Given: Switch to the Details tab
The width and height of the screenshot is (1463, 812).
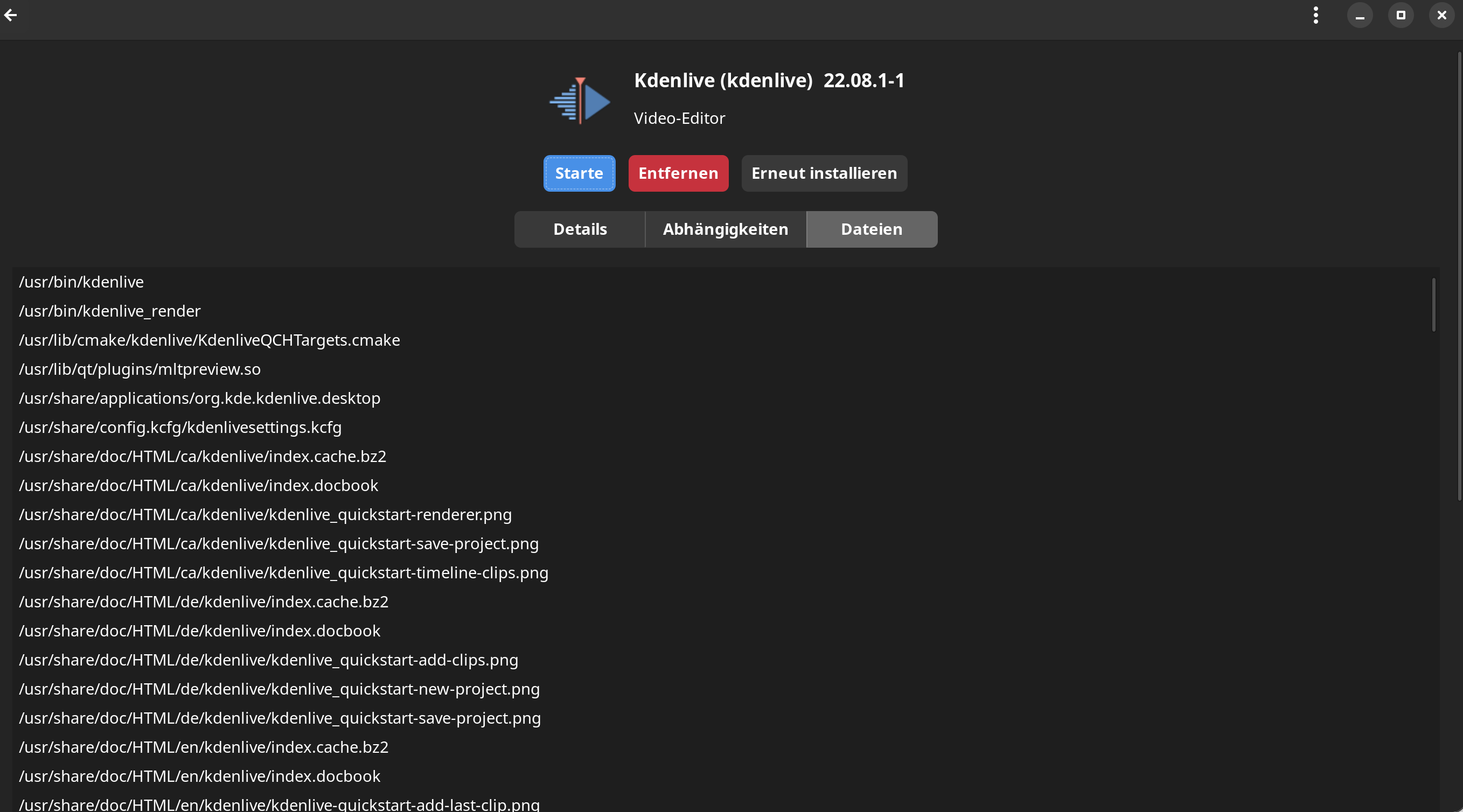Looking at the screenshot, I should pyautogui.click(x=579, y=229).
